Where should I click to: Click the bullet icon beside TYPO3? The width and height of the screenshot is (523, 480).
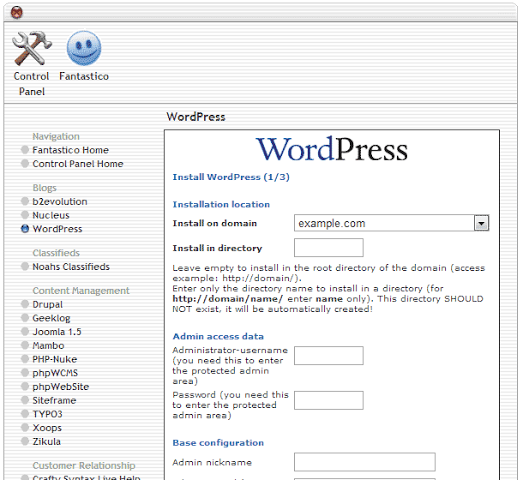[x=25, y=413]
